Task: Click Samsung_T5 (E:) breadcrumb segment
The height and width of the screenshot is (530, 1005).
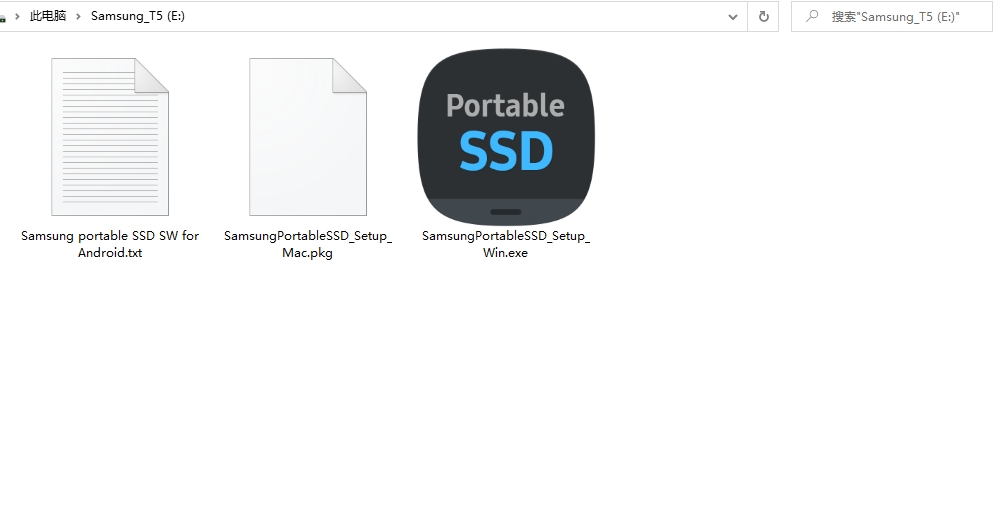Action: tap(138, 16)
